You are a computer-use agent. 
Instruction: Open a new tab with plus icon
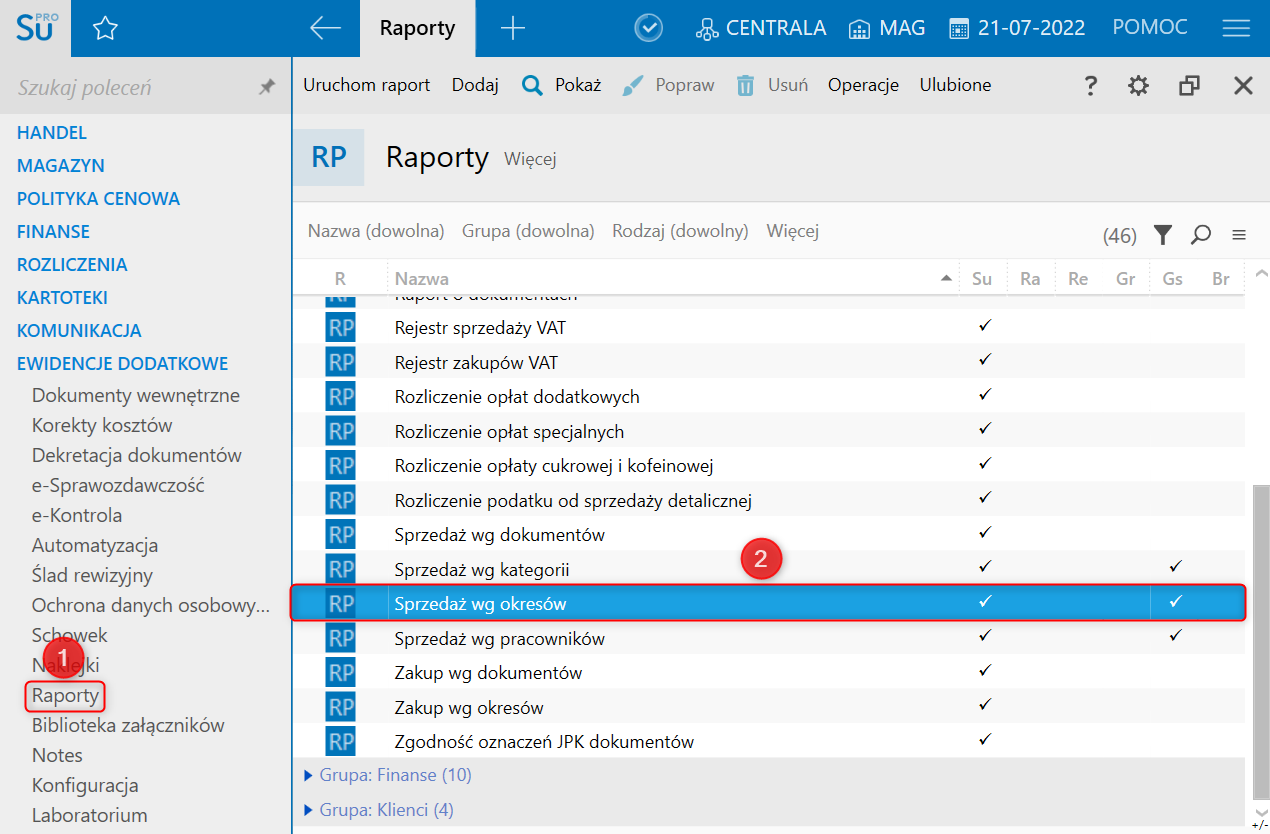tap(512, 28)
